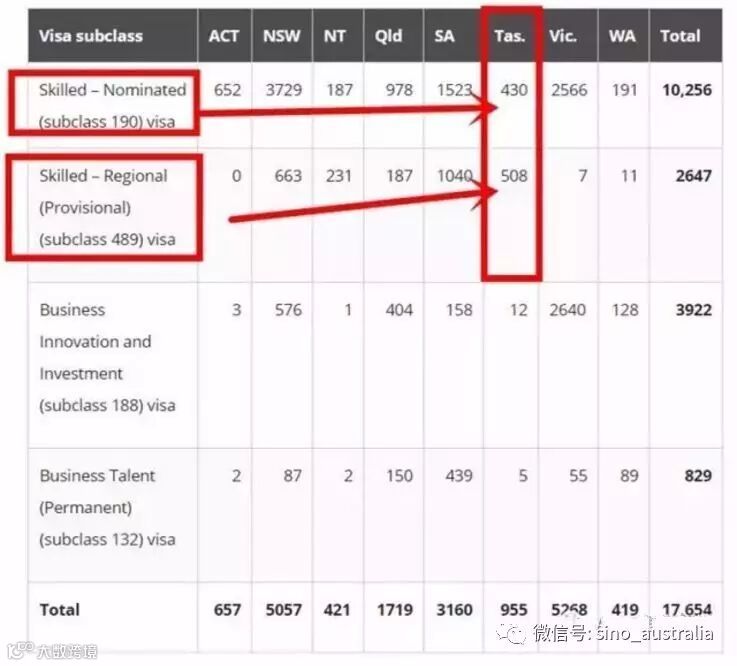Click the Tasmania value 508 cell
737x666 pixels.
coord(512,176)
